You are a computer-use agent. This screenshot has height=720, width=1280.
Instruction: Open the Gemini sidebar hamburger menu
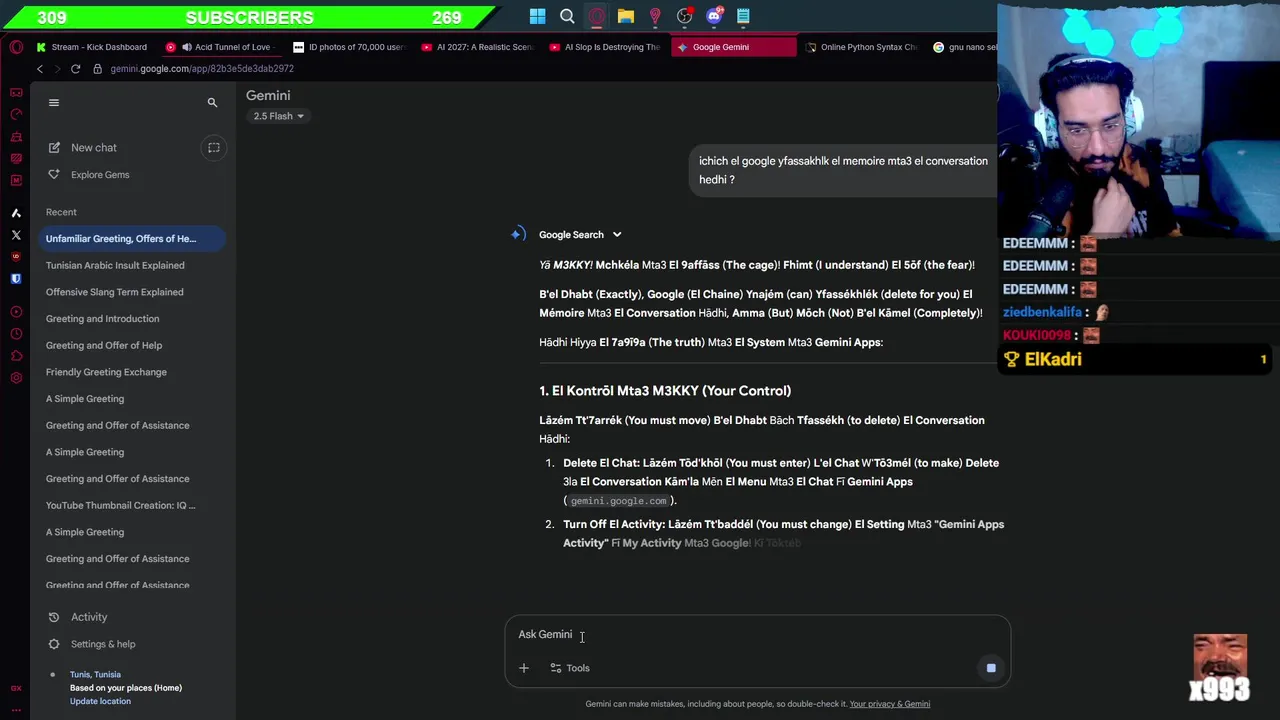pyautogui.click(x=54, y=102)
